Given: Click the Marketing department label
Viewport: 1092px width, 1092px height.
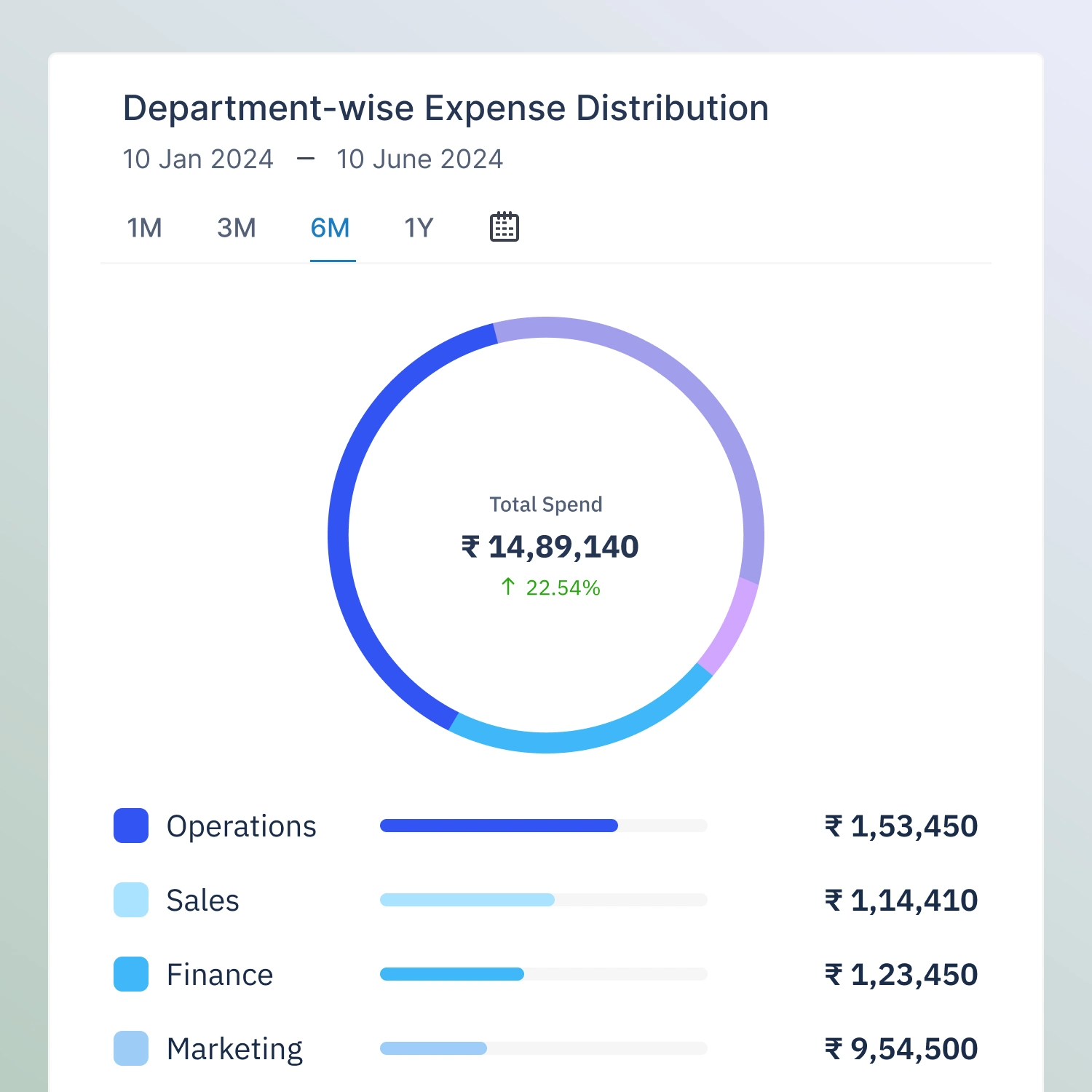Looking at the screenshot, I should (x=234, y=1051).
